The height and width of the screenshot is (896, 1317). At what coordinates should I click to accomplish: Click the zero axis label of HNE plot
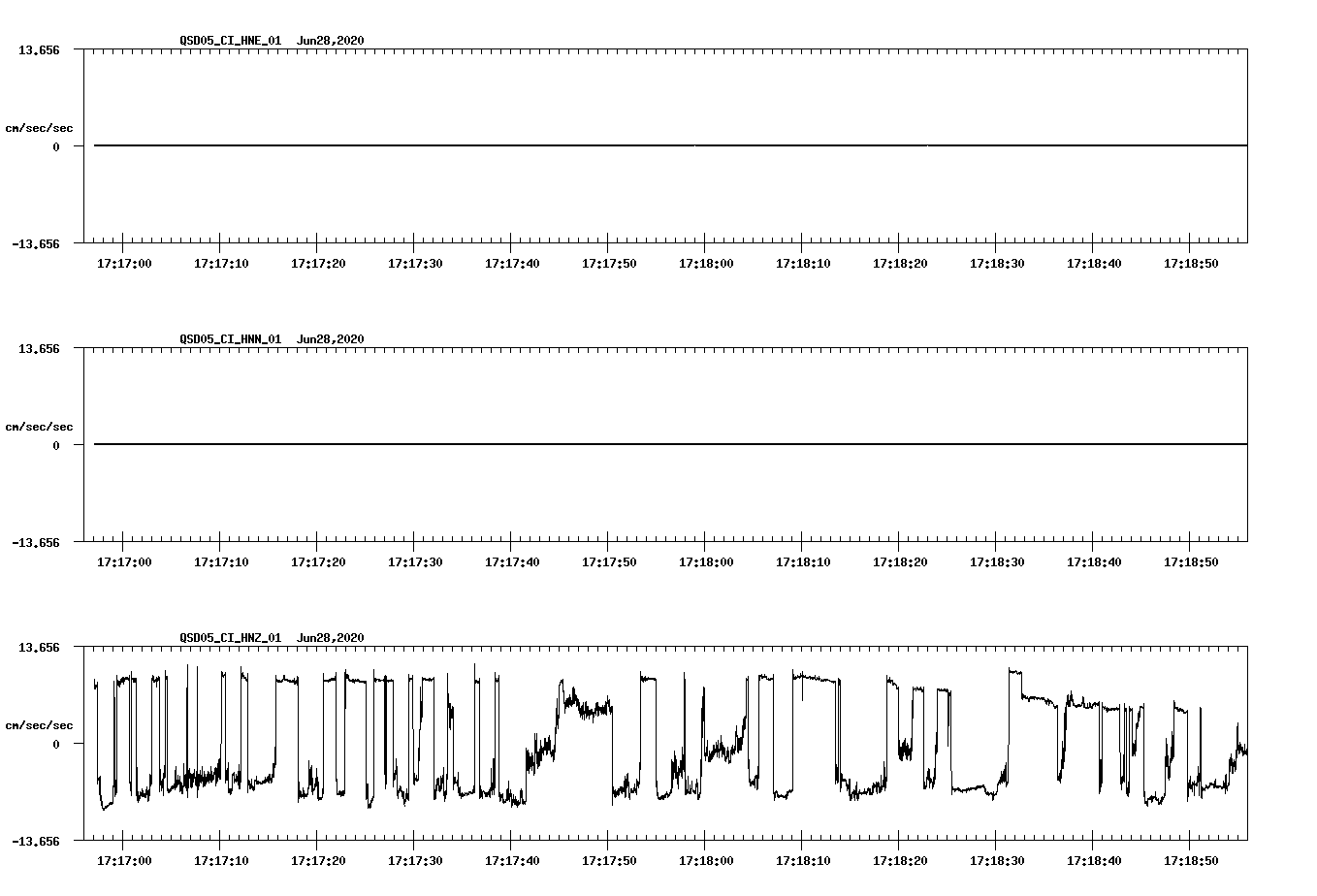pos(56,147)
